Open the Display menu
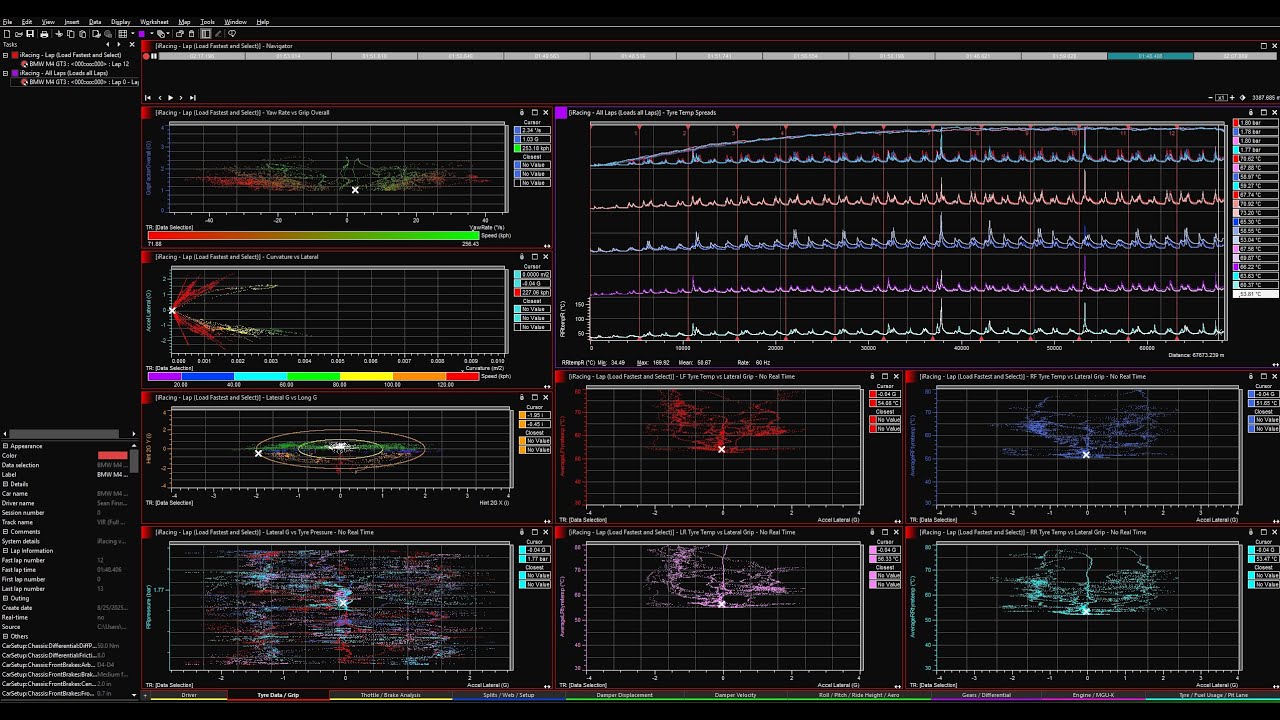The height and width of the screenshot is (720, 1280). pyautogui.click(x=120, y=21)
